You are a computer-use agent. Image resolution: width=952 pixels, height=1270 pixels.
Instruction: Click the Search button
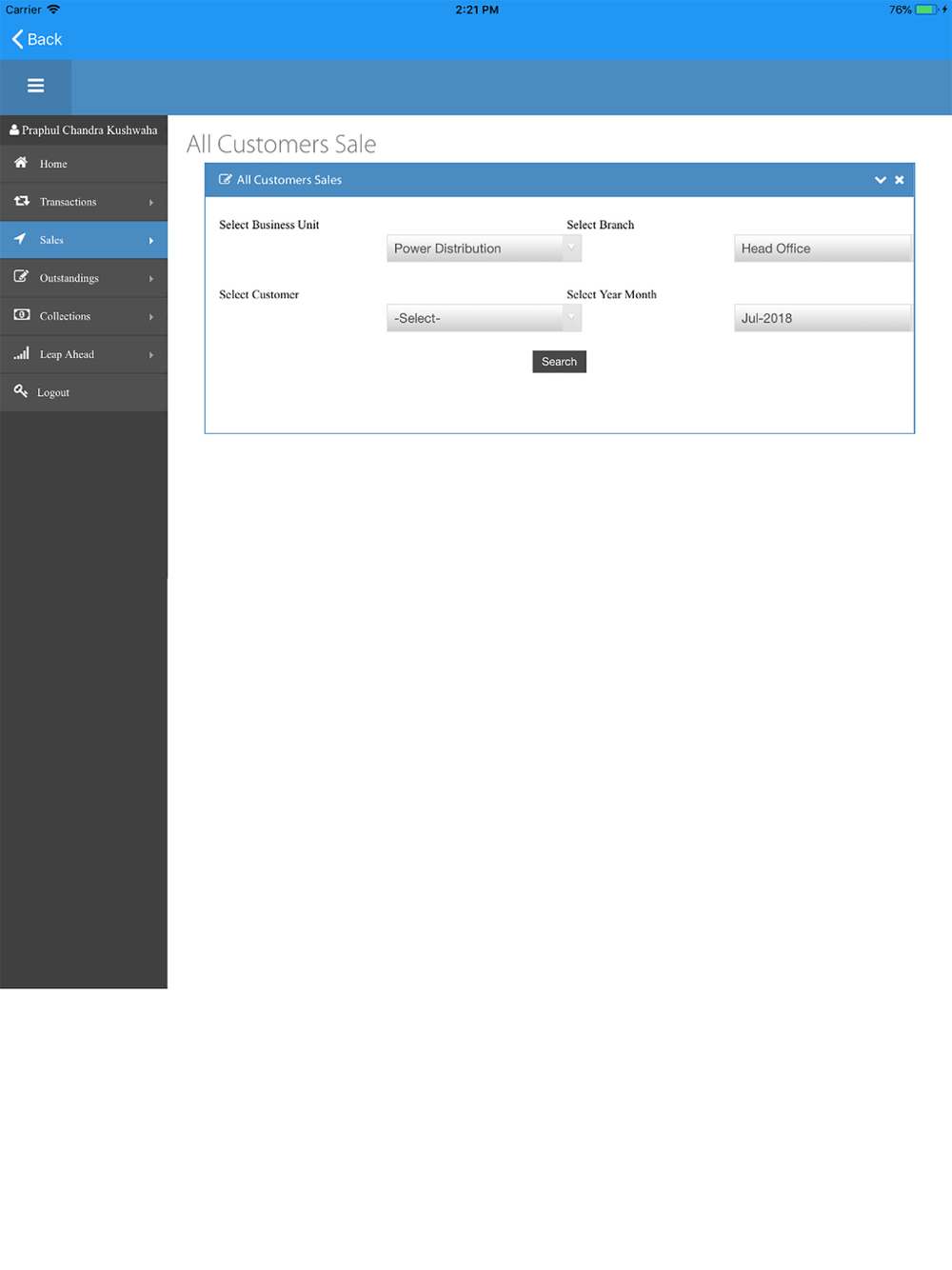[x=559, y=362]
